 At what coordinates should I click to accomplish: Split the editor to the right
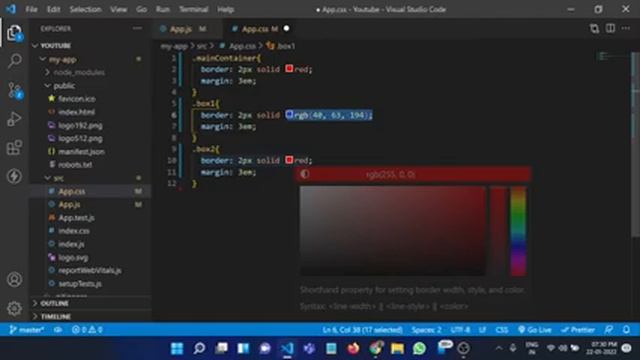click(610, 28)
